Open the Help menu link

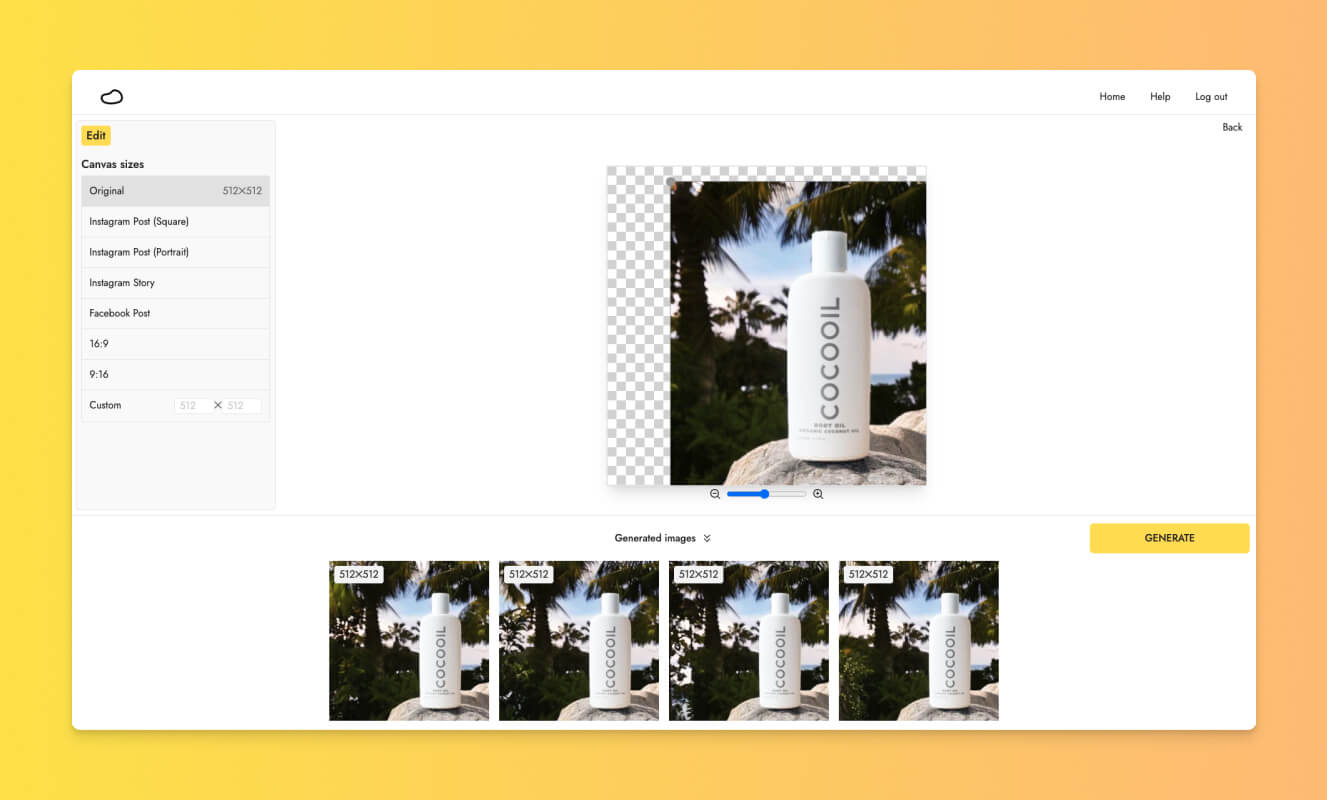click(x=1160, y=97)
